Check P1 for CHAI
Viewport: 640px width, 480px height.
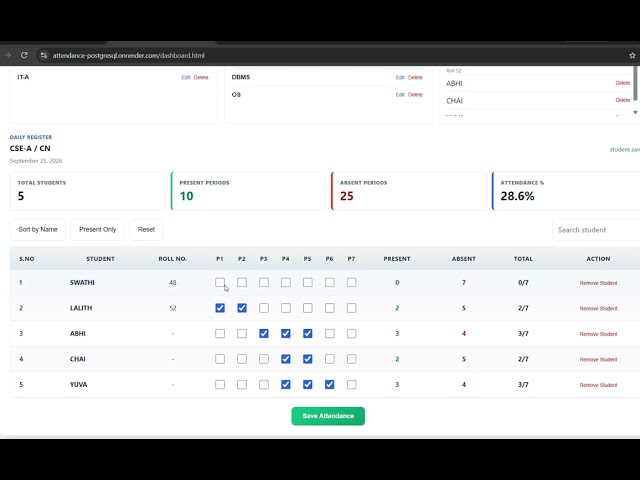(220, 359)
